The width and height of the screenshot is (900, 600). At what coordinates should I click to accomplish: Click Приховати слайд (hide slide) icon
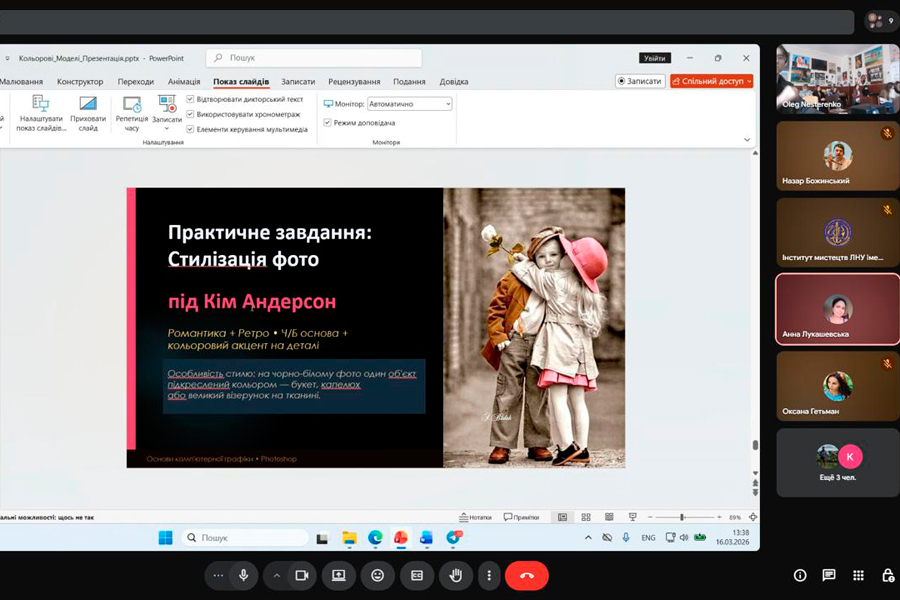(x=88, y=104)
